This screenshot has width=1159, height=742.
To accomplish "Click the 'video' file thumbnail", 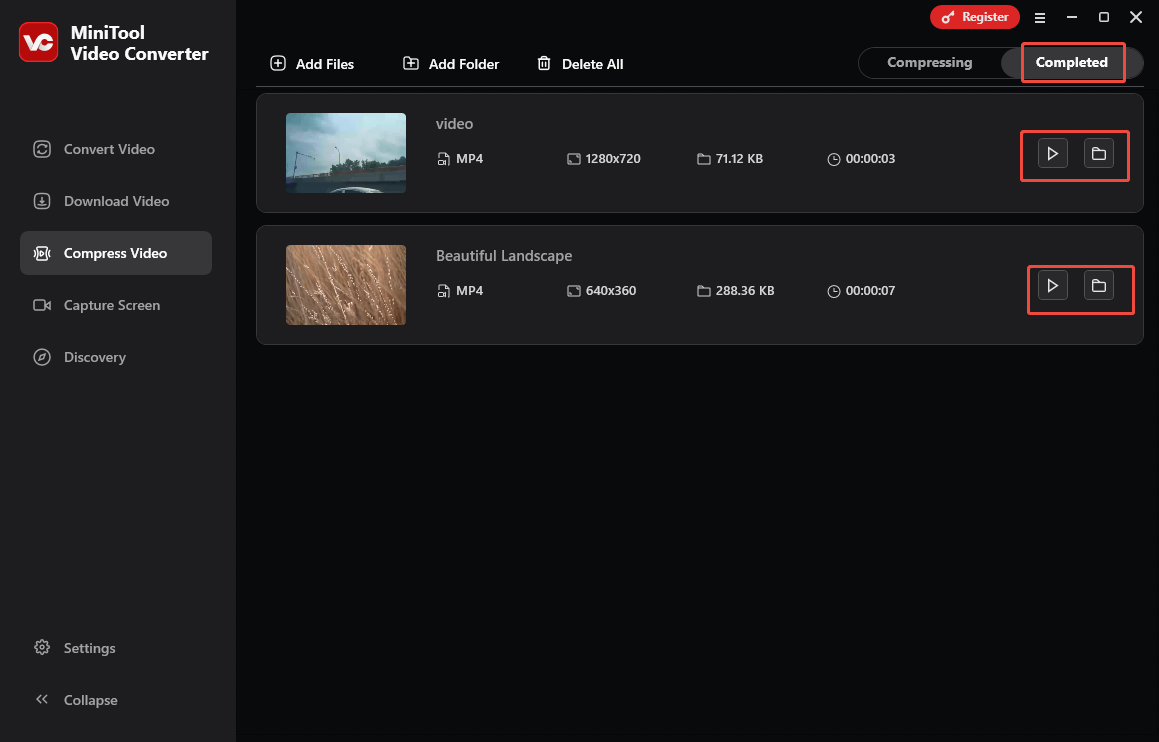I will coord(346,153).
